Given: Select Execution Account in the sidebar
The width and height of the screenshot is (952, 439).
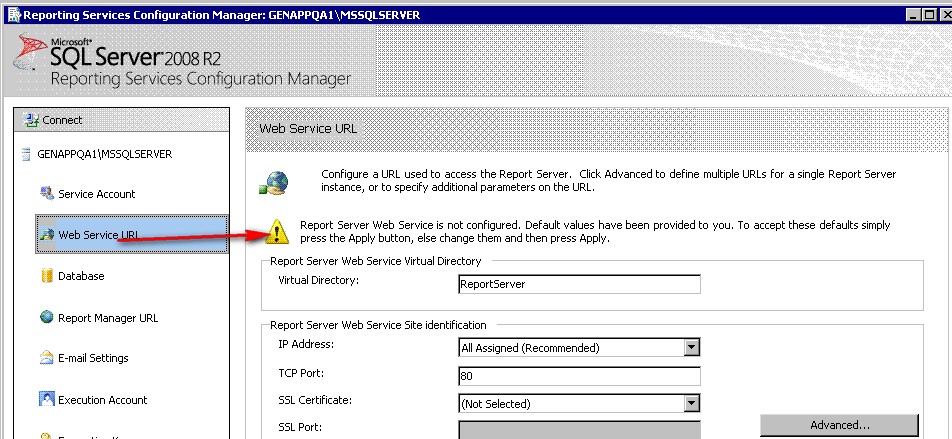Looking at the screenshot, I should pos(103,400).
